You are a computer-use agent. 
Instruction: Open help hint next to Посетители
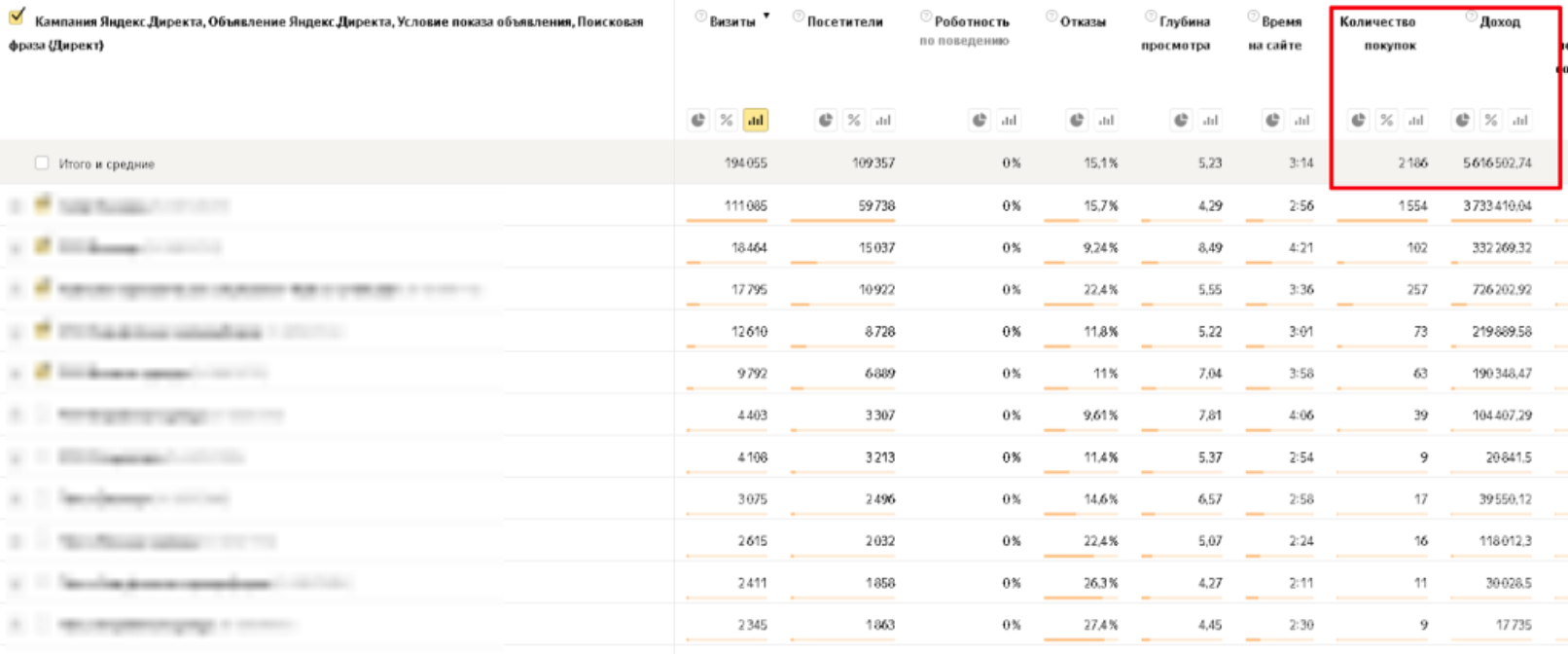tap(799, 17)
